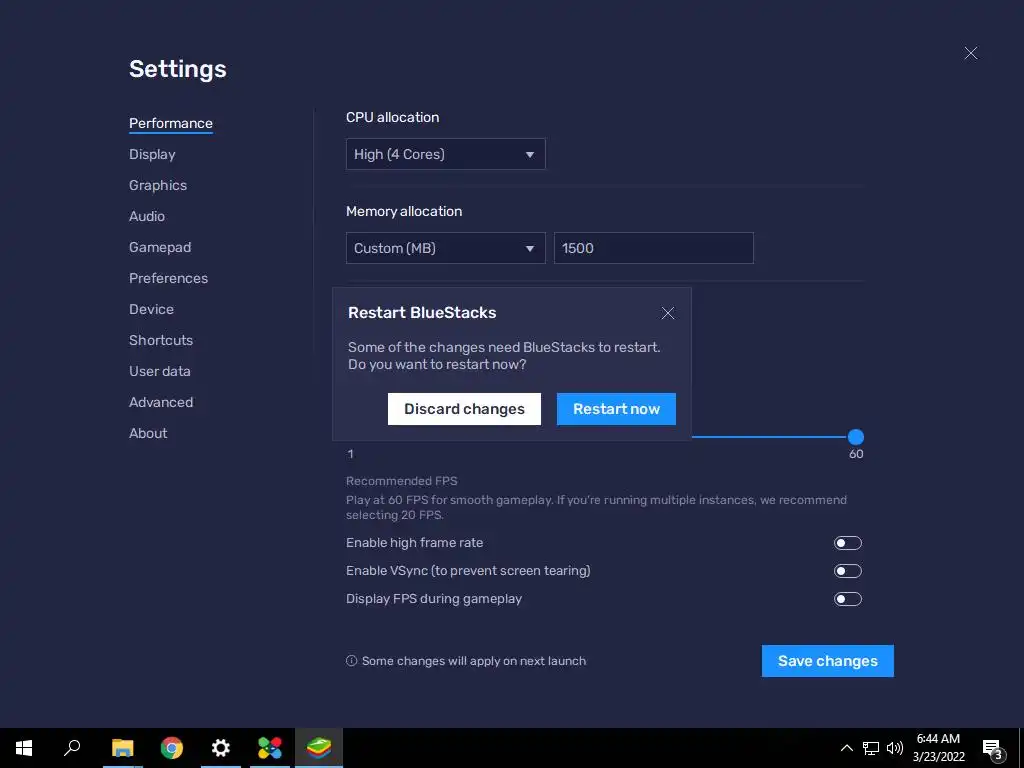Switch to Advanced settings
1024x768 pixels.
point(161,402)
